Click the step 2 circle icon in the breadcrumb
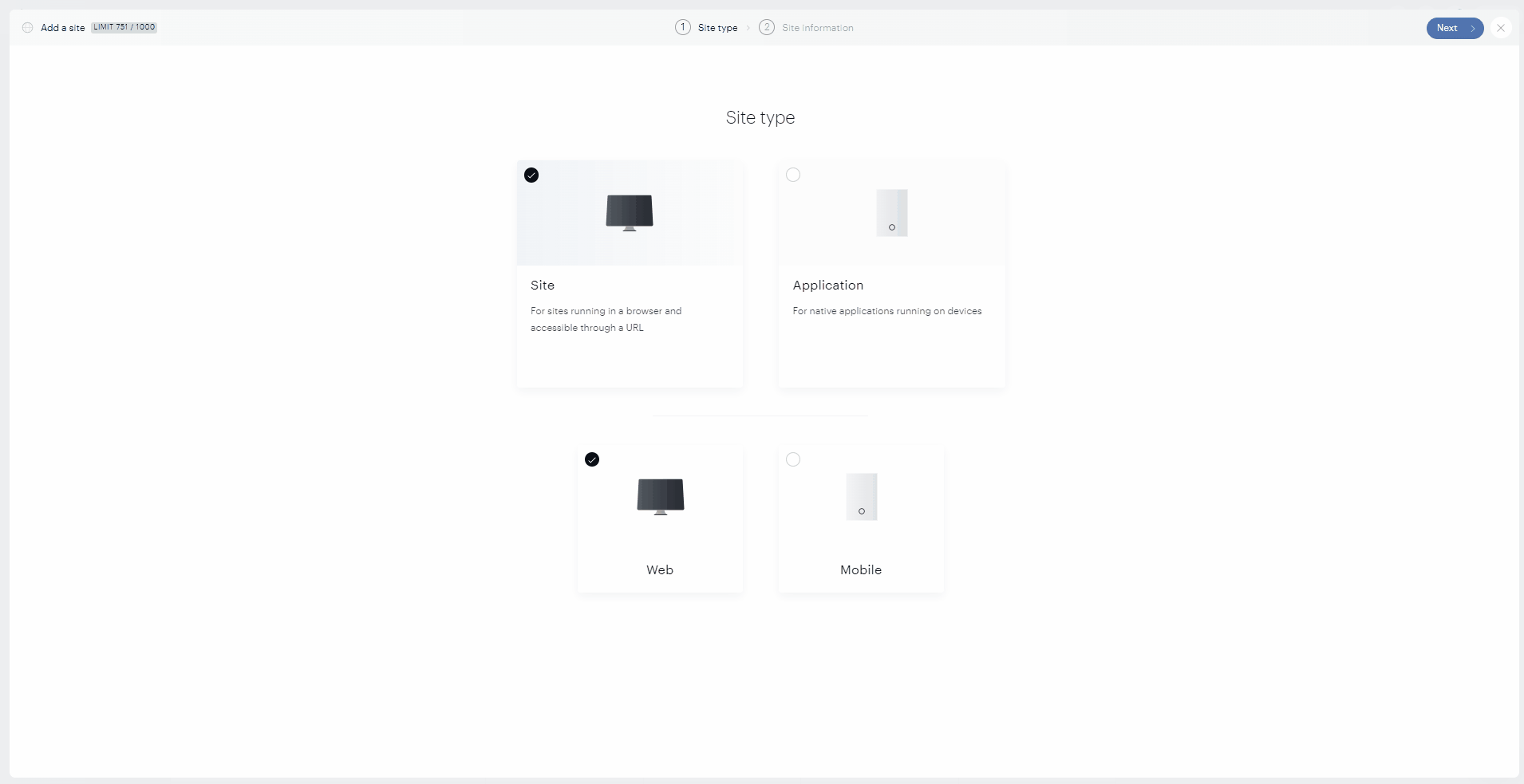The width and height of the screenshot is (1524, 784). [x=766, y=27]
